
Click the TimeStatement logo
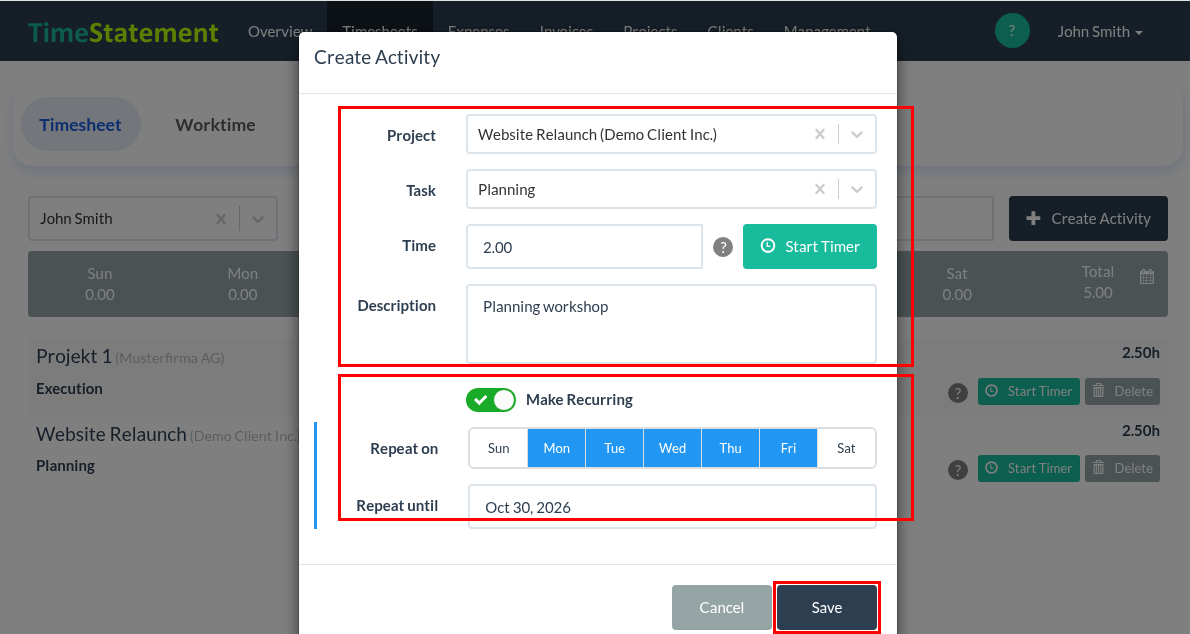point(123,32)
